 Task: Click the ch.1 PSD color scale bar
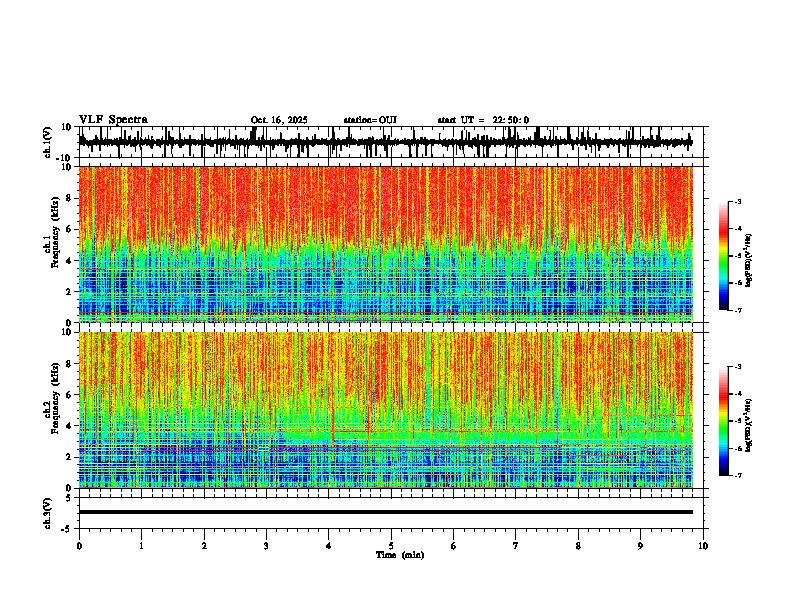point(723,256)
